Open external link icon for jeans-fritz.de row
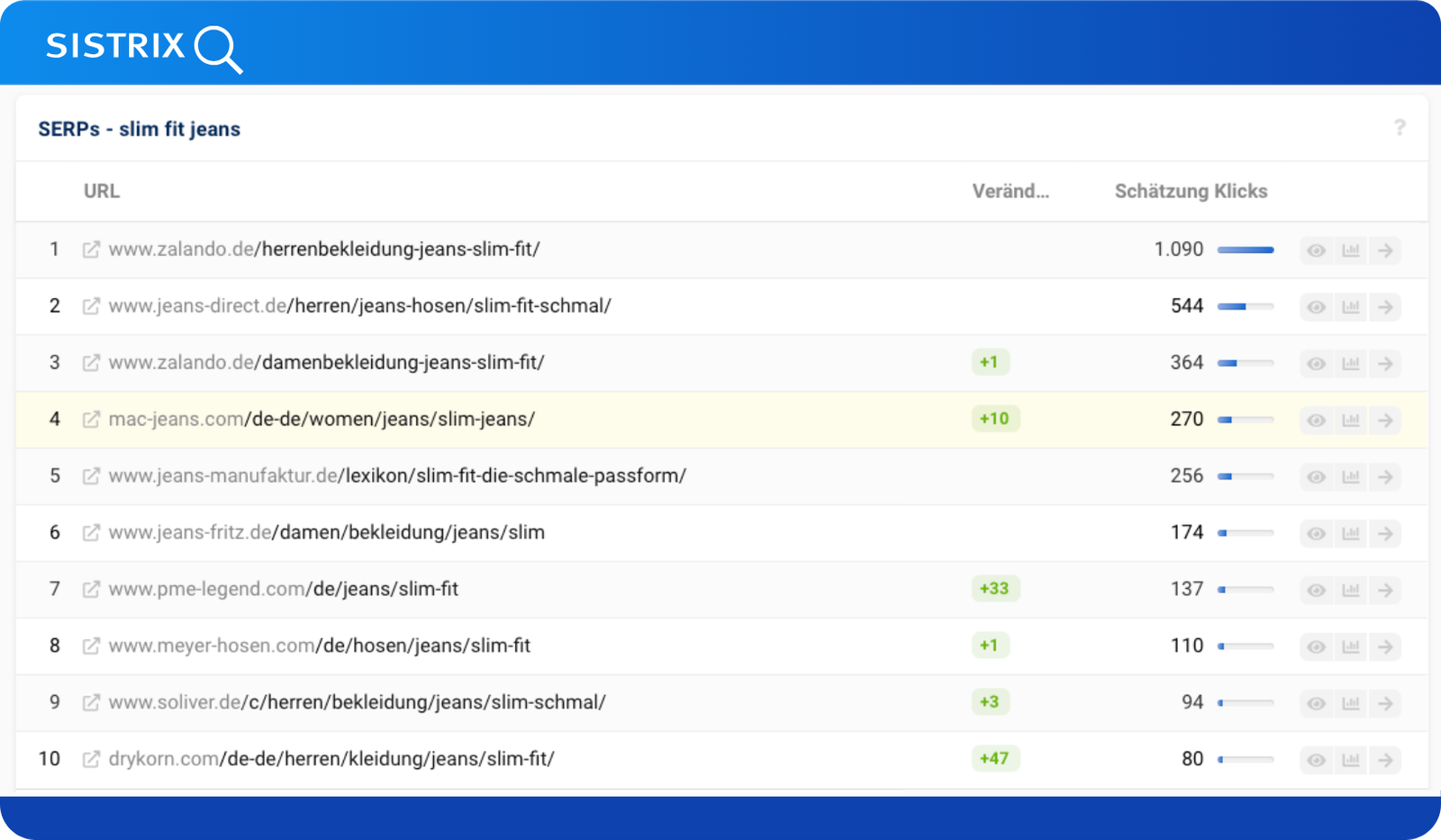Viewport: 1441px width, 840px height. click(91, 533)
